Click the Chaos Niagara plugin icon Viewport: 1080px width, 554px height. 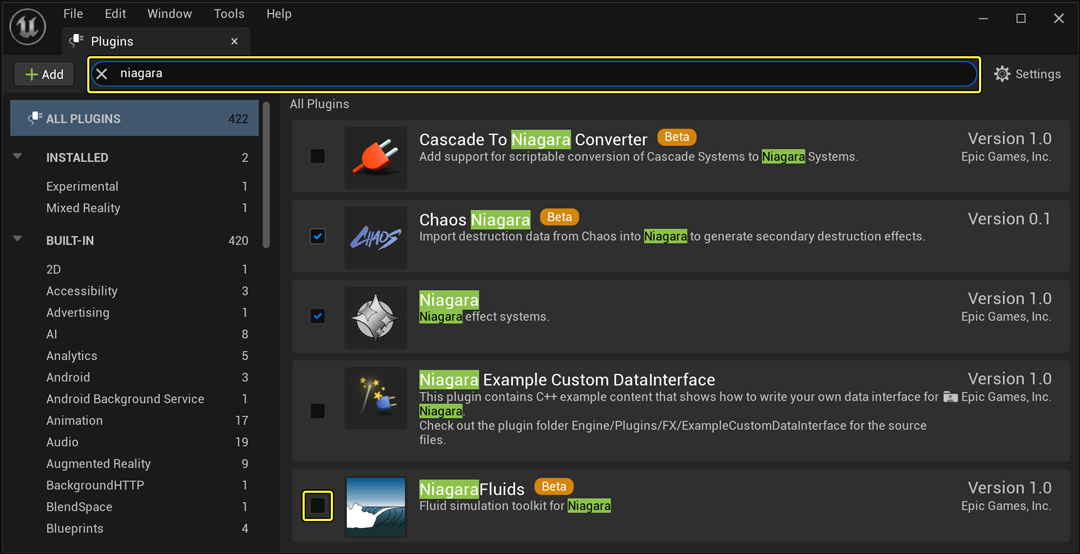(375, 237)
